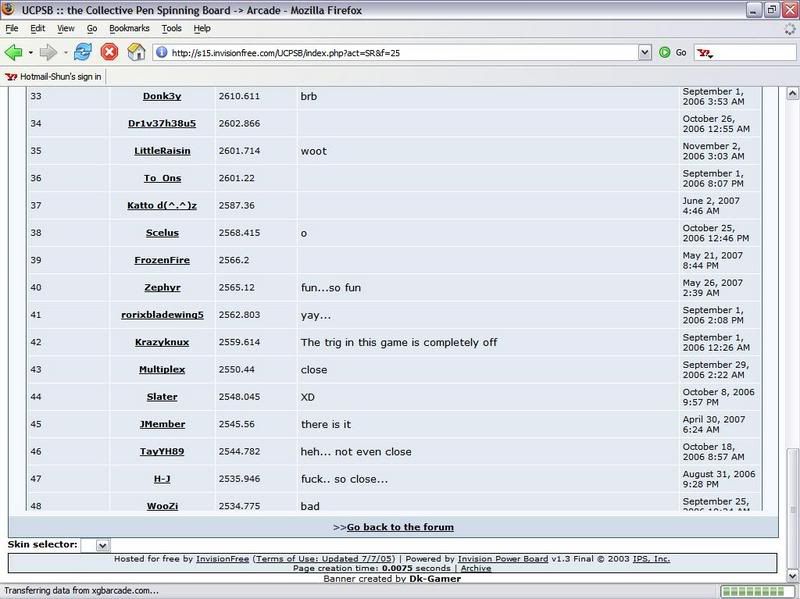
Task: Open the Bookmarks menu
Action: click(x=129, y=29)
